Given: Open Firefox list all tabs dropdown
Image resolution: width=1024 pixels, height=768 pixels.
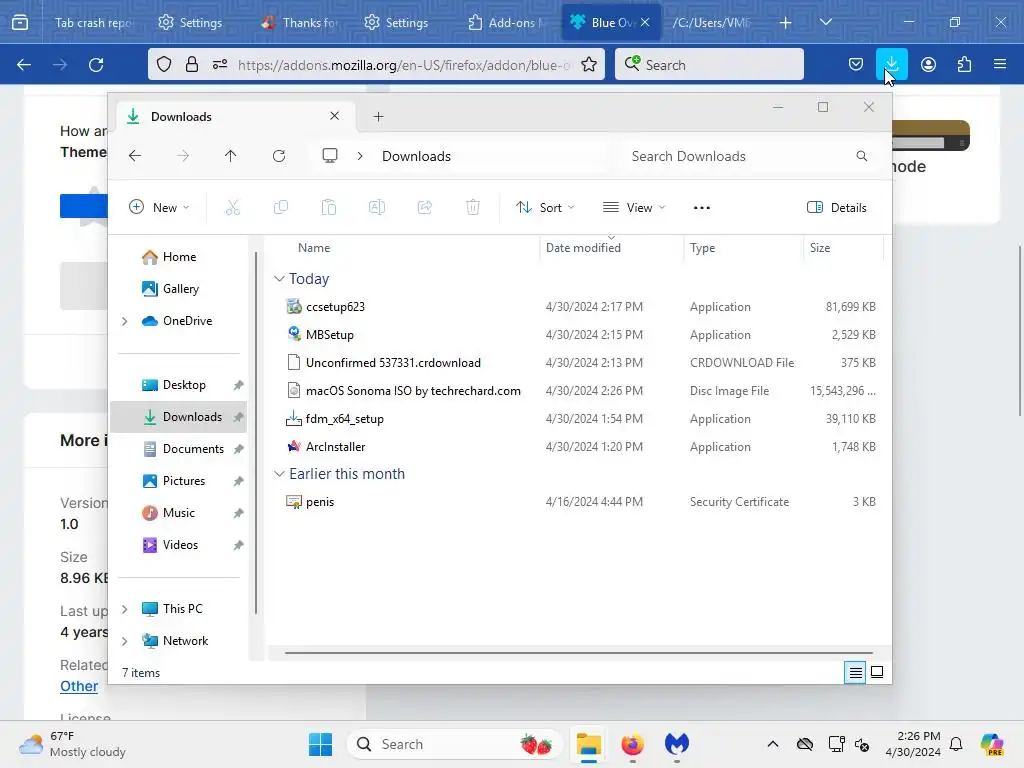Looking at the screenshot, I should coord(825,22).
